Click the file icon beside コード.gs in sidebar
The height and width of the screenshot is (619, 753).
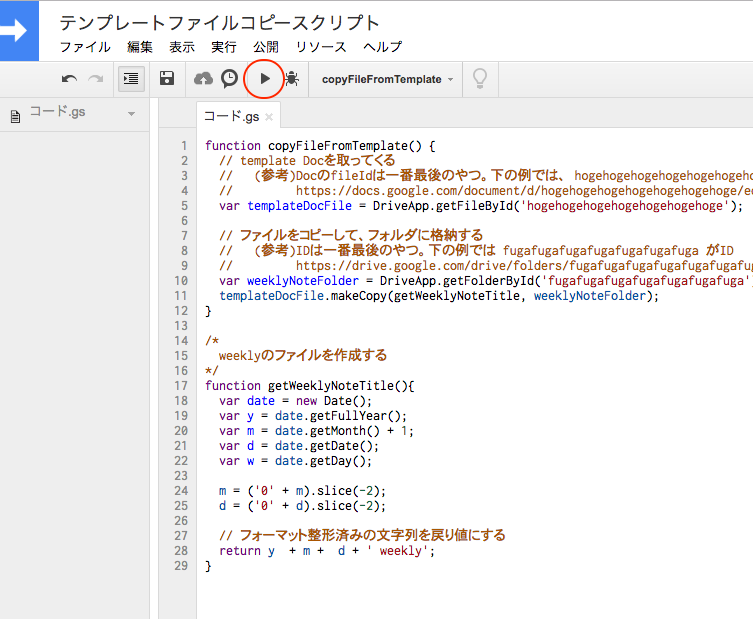pos(15,116)
